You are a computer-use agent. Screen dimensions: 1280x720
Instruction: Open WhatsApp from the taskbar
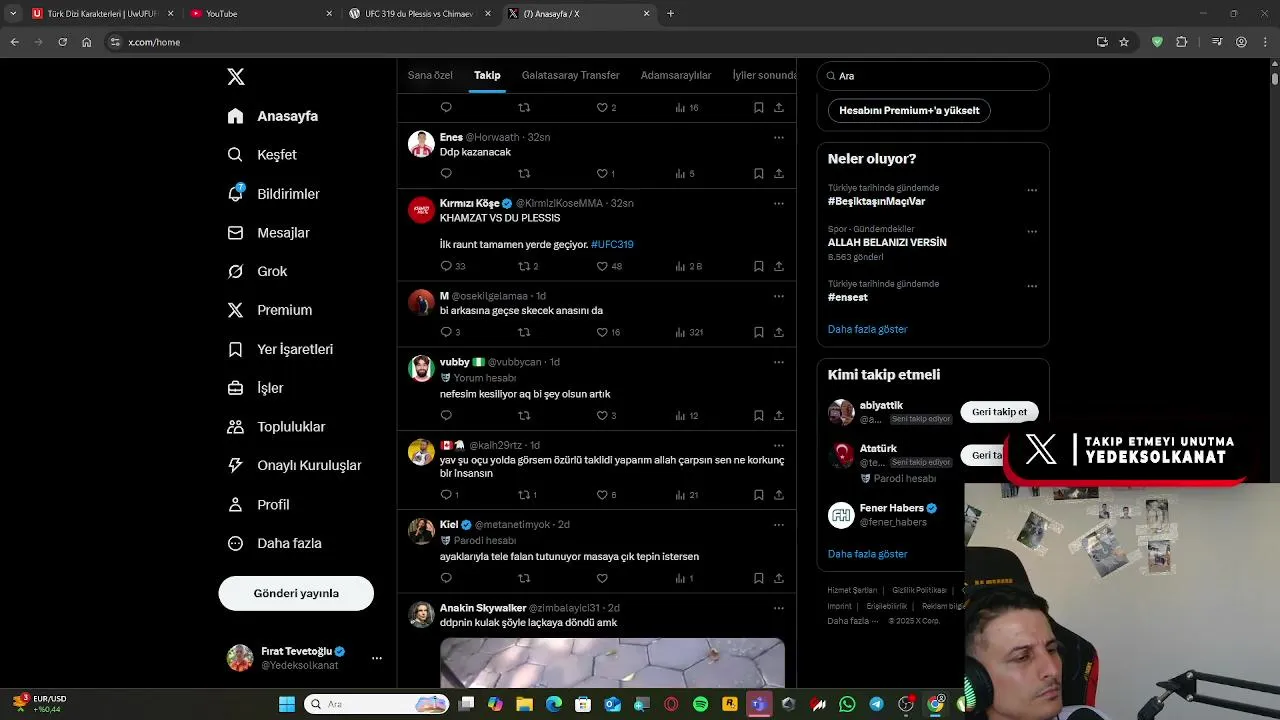[847, 705]
